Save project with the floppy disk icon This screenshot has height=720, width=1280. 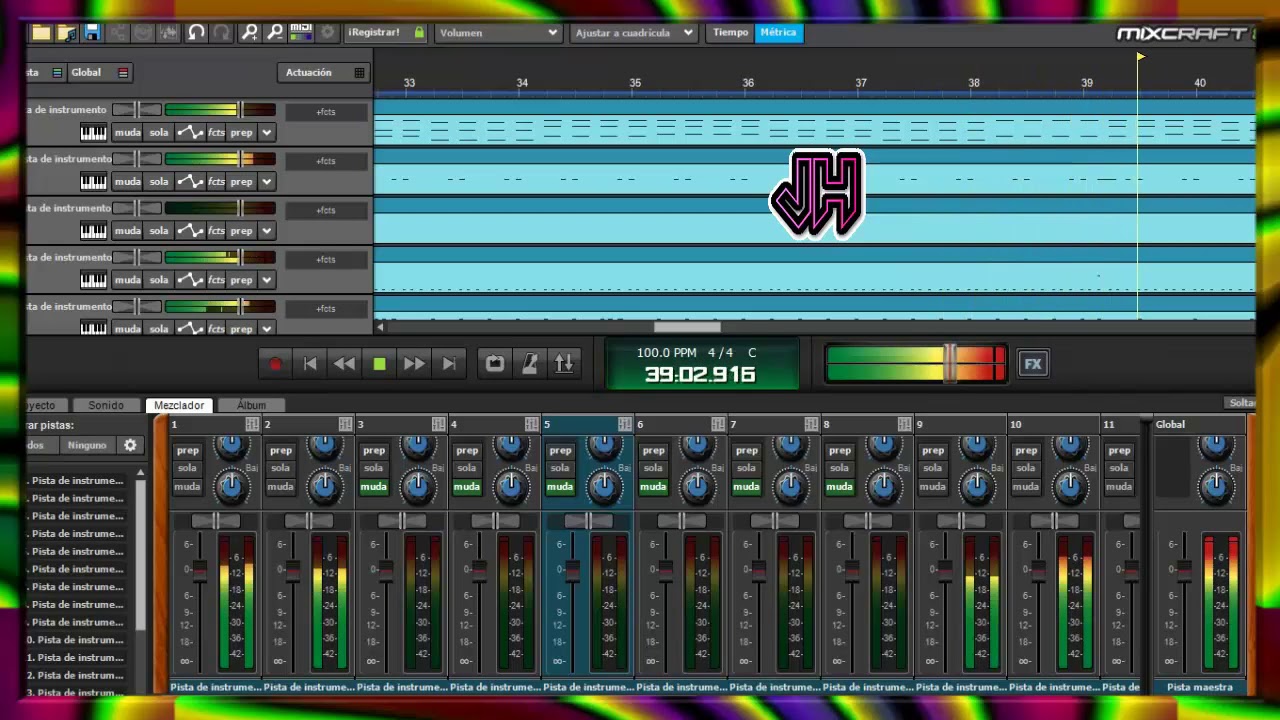91,32
